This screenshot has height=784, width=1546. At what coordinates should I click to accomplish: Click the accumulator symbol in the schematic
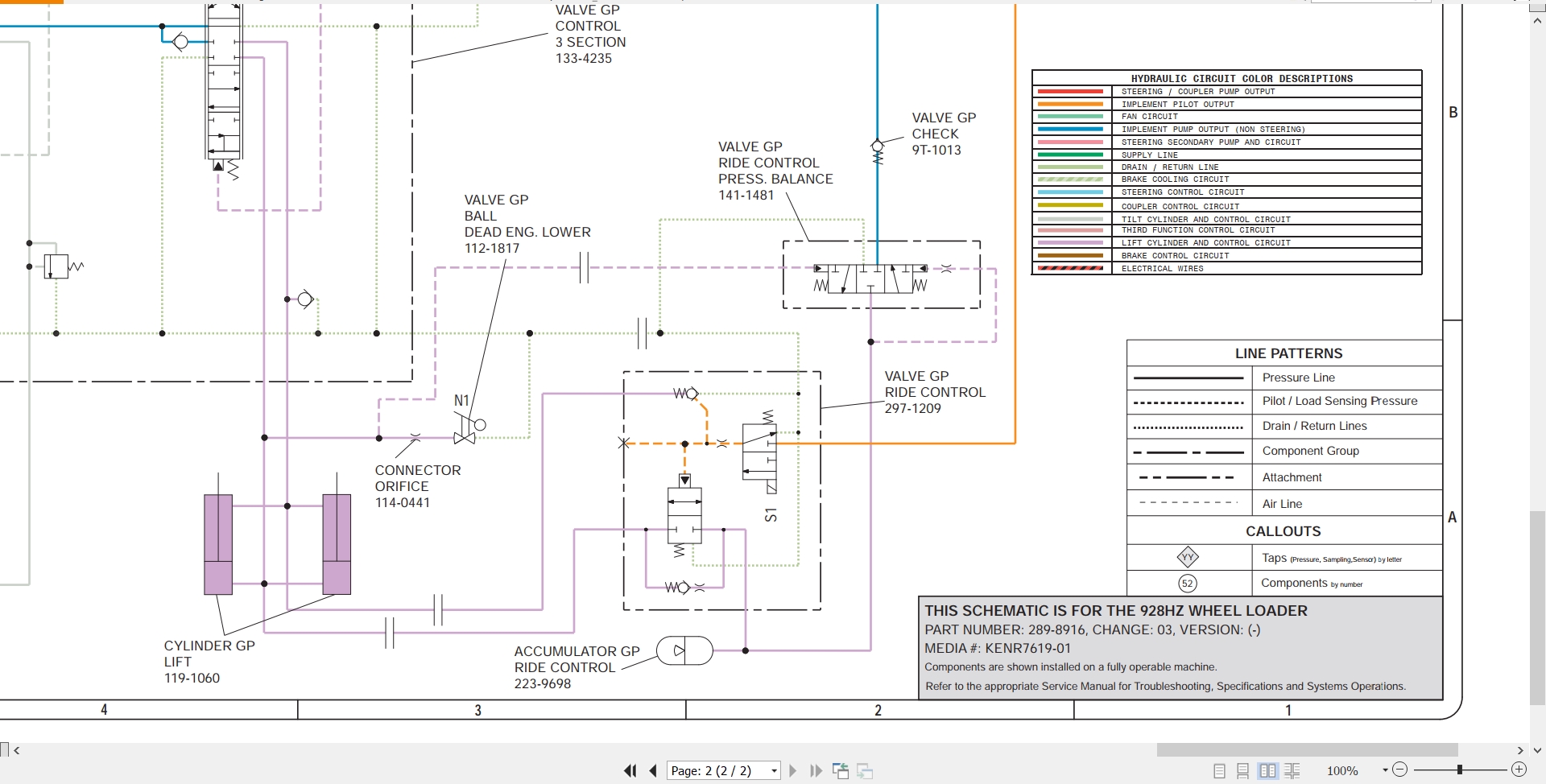[684, 650]
